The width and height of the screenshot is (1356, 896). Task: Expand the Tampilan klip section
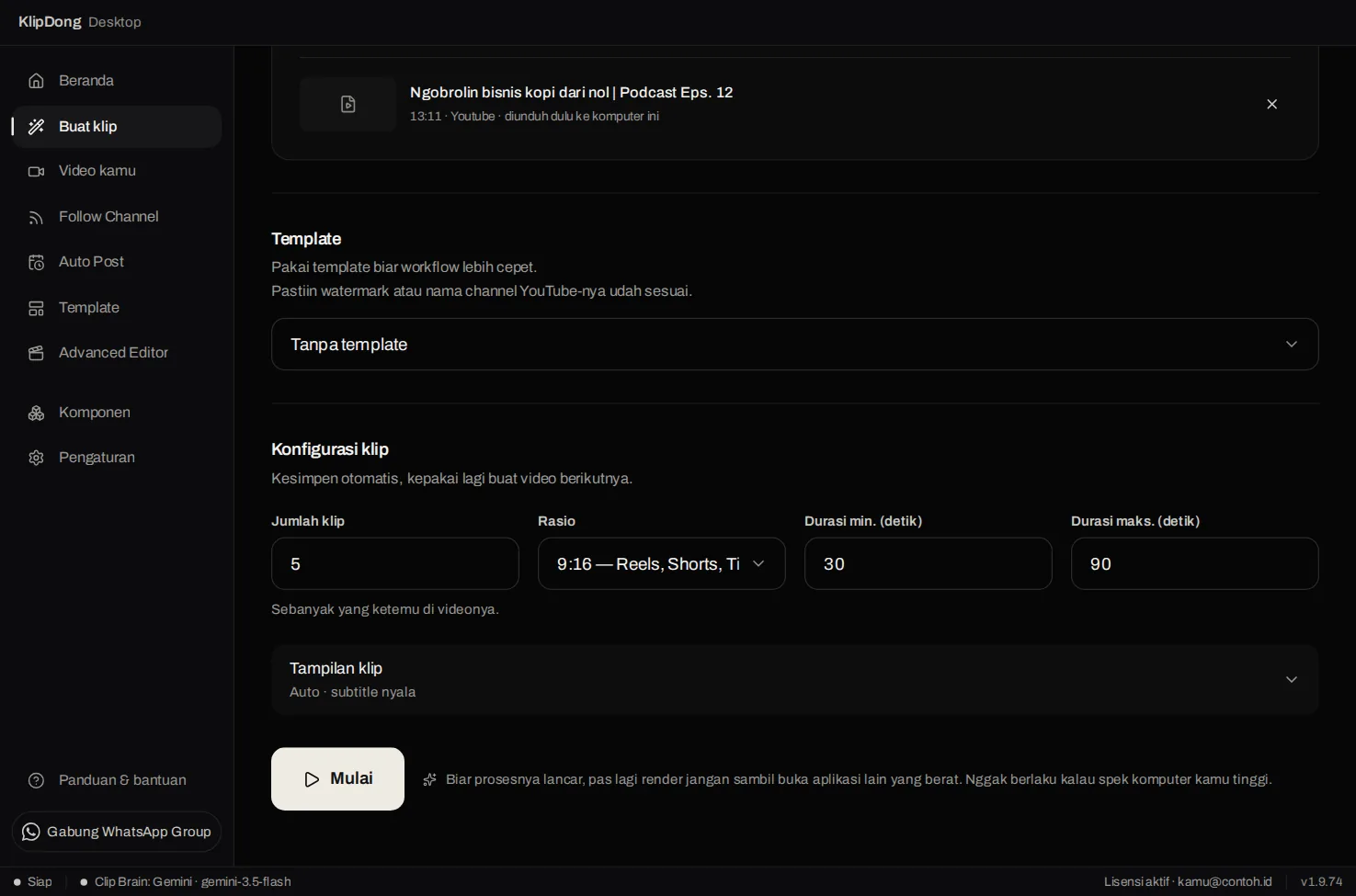pyautogui.click(x=795, y=679)
